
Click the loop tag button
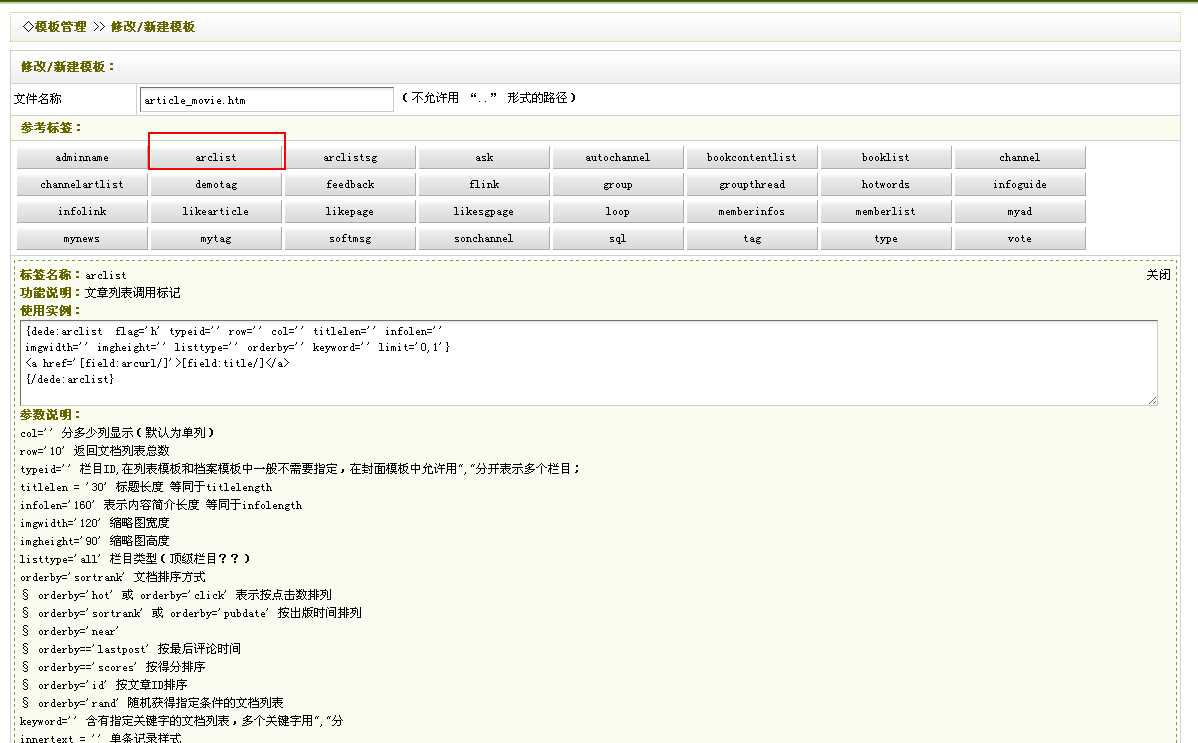618,212
